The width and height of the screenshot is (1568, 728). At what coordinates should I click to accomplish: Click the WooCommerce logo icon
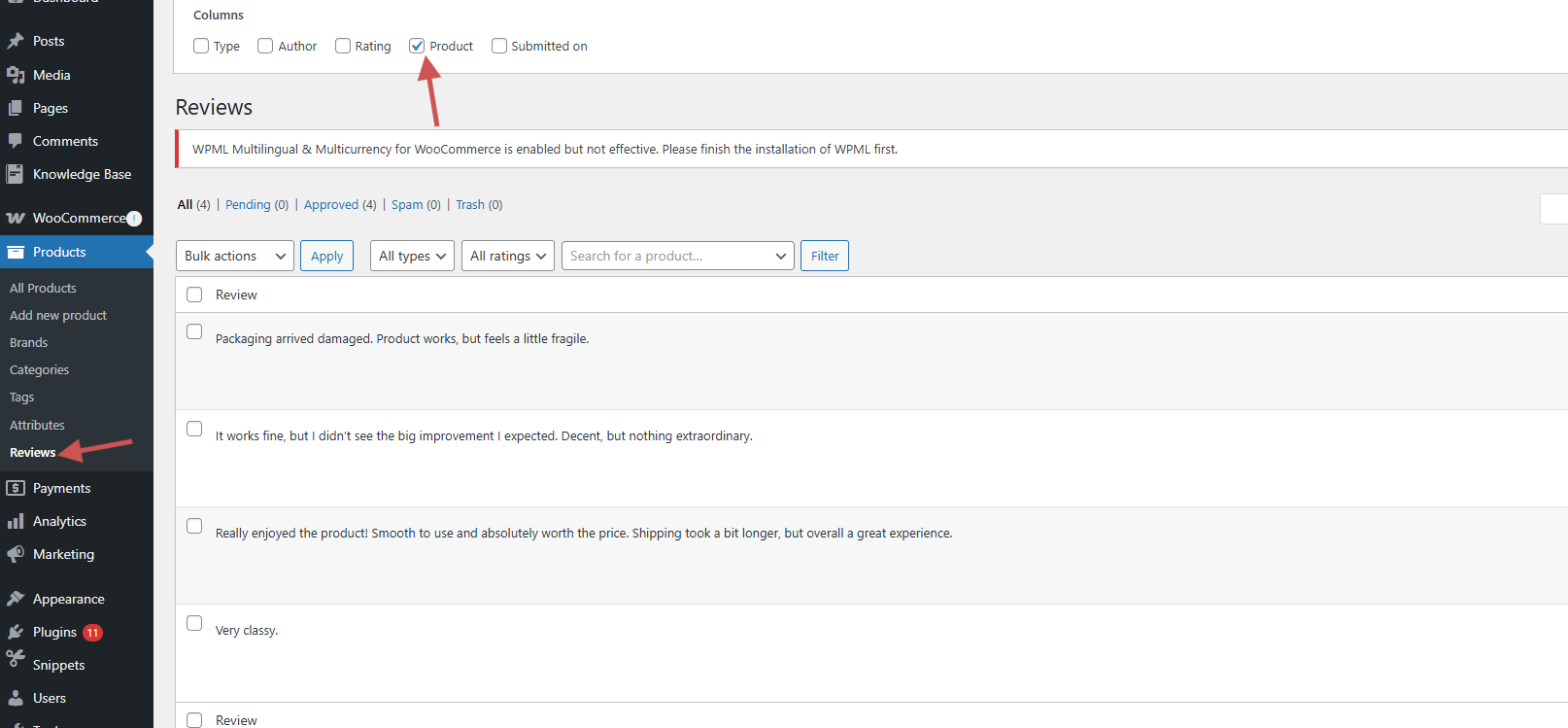[x=16, y=218]
